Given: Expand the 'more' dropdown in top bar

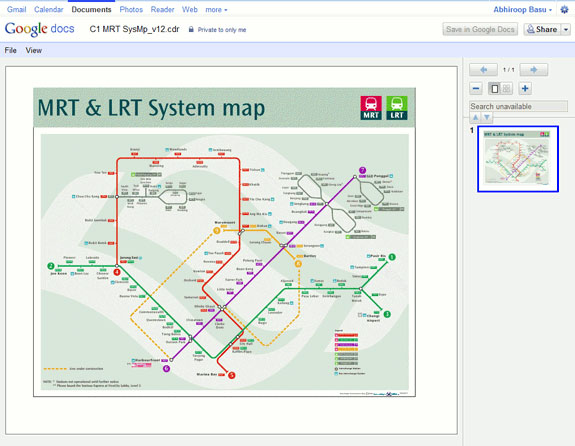Looking at the screenshot, I should [216, 10].
